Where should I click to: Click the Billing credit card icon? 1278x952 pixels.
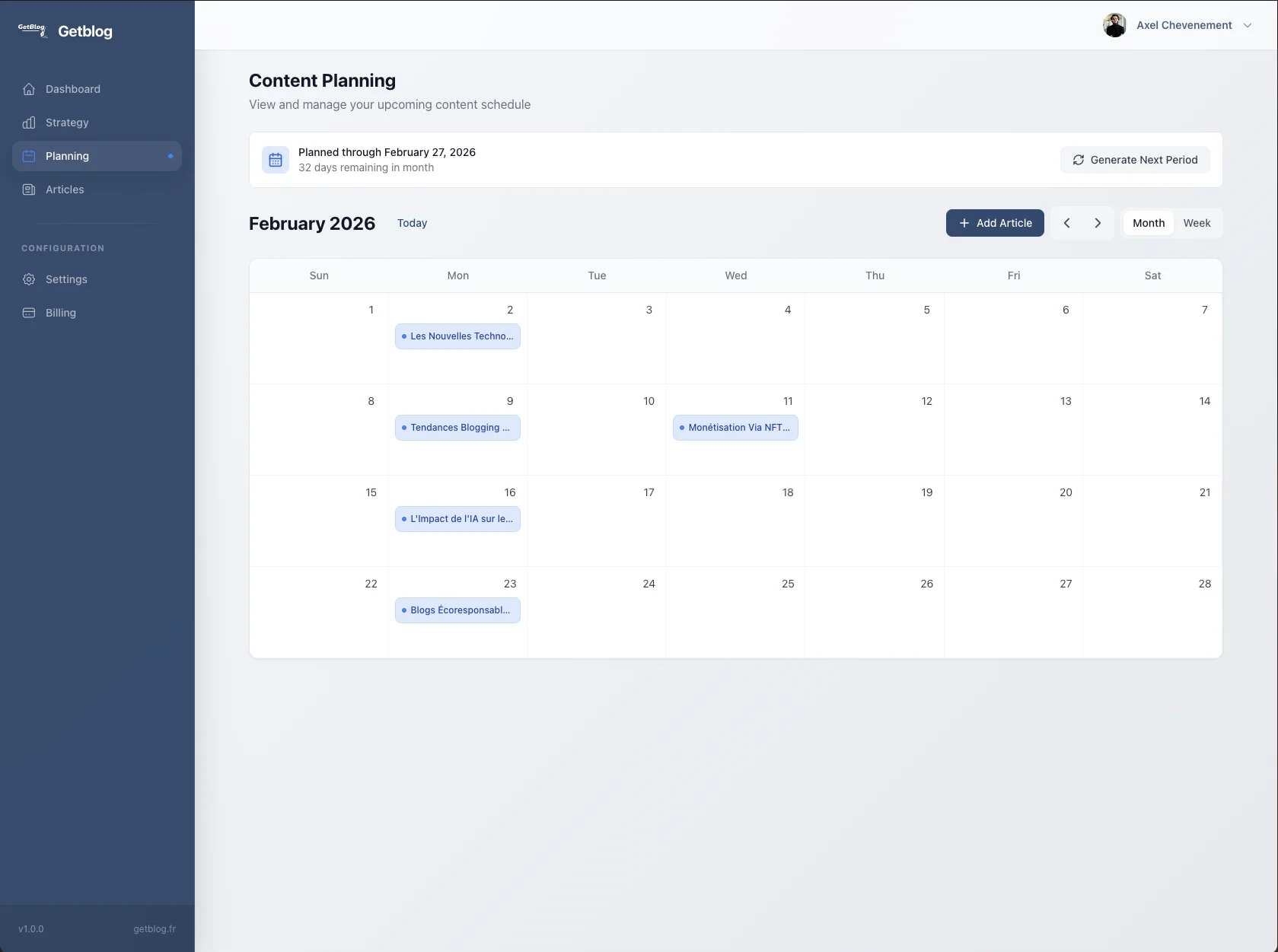click(x=29, y=313)
